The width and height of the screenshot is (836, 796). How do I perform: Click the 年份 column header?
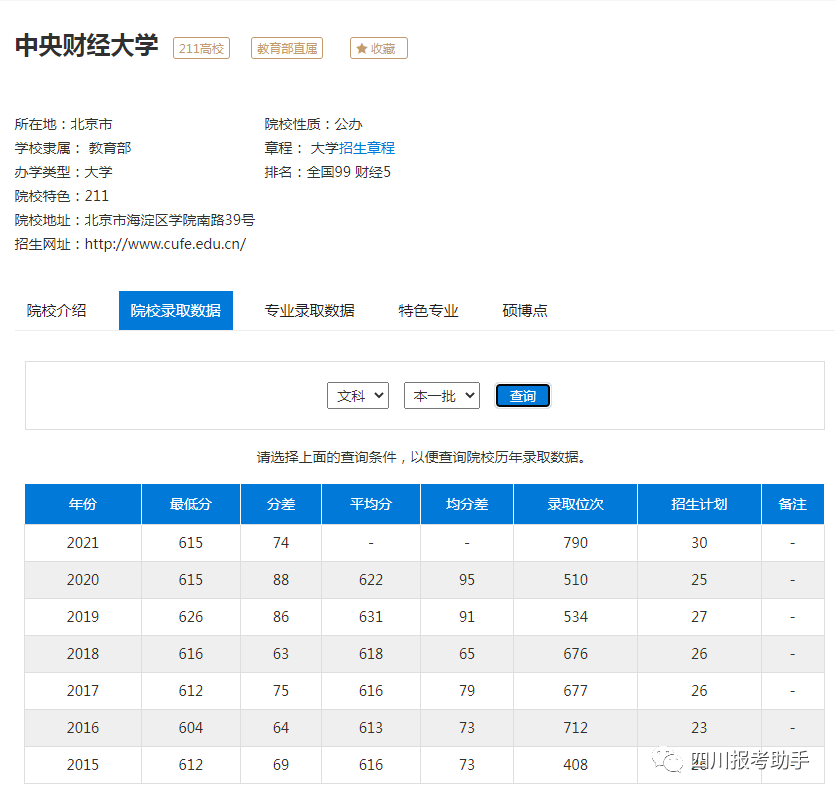point(83,504)
